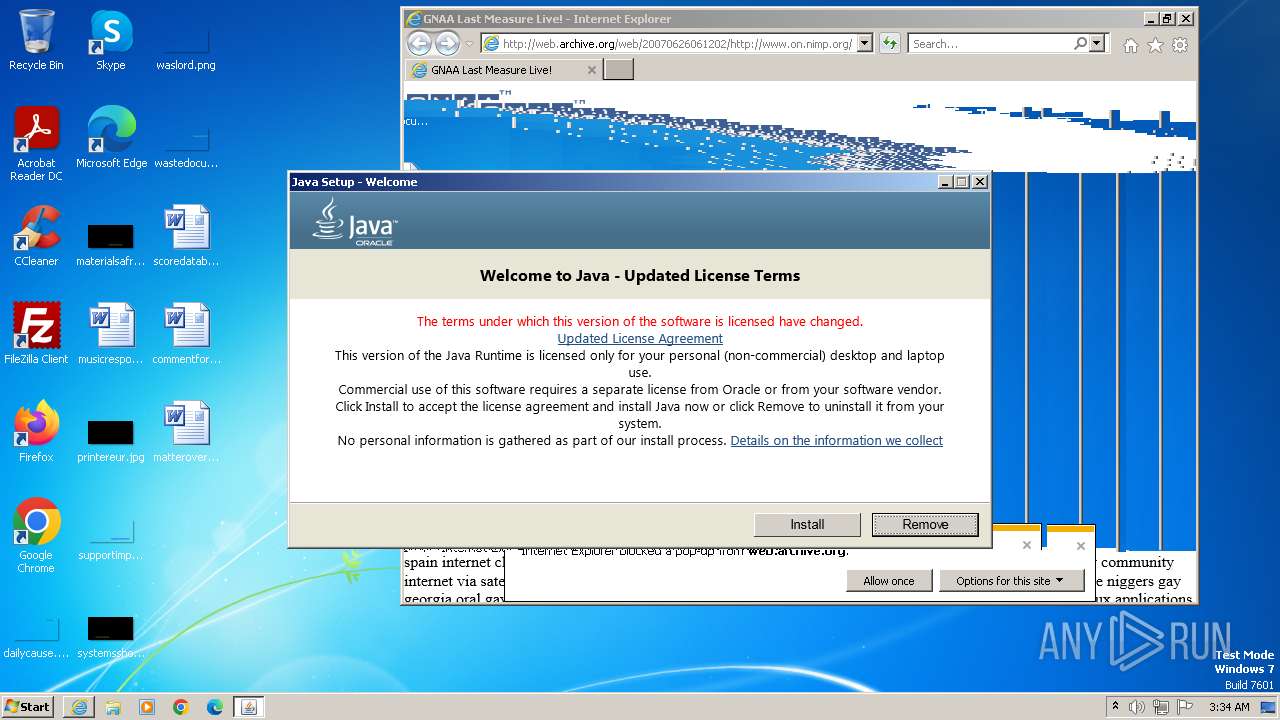Open Edge from the taskbar
Viewport: 1280px width, 720px height.
pos(215,707)
